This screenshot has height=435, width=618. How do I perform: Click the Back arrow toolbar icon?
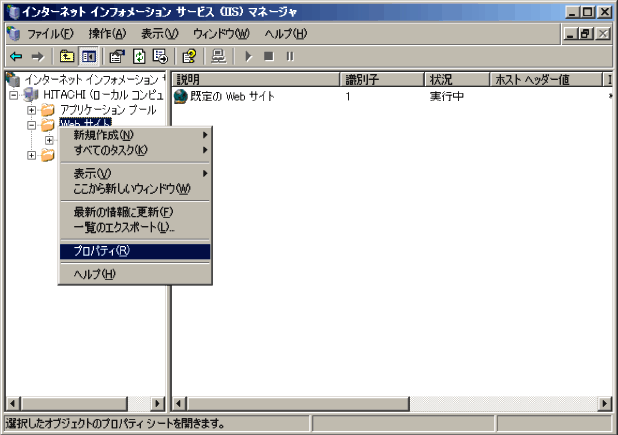coord(16,57)
